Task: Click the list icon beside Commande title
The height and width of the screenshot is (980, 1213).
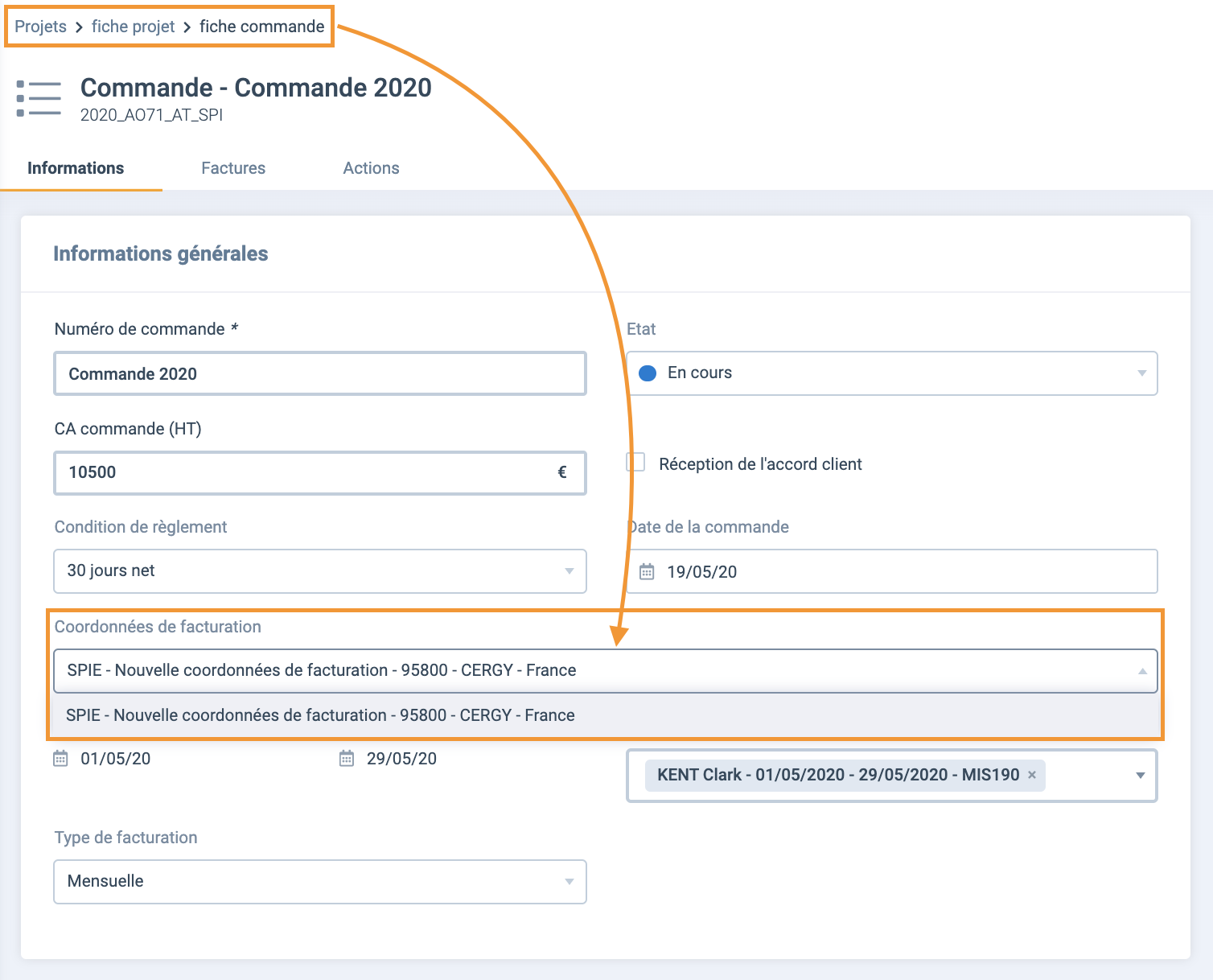Action: tap(39, 99)
